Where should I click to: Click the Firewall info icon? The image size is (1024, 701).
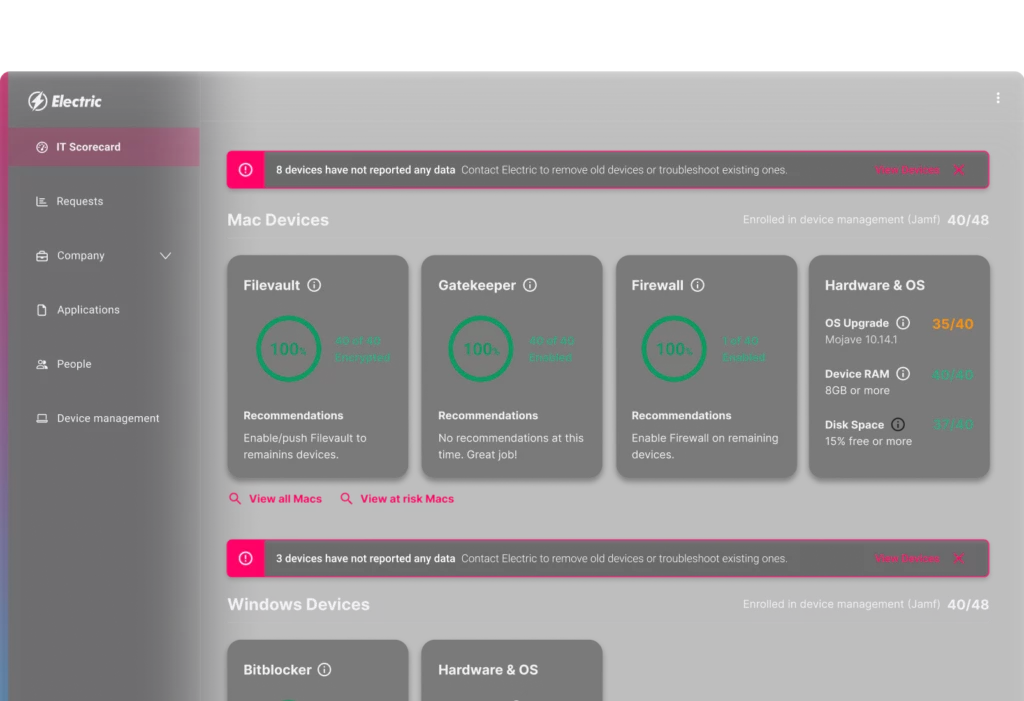click(697, 285)
